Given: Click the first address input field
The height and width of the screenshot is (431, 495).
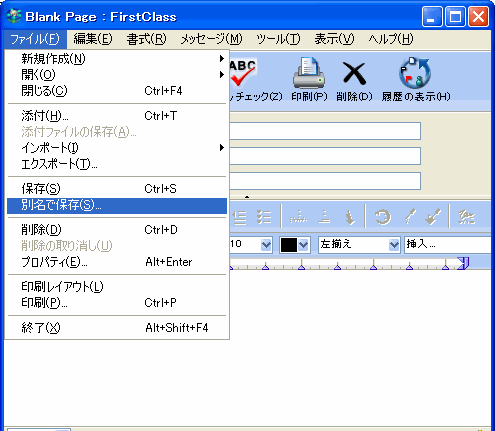Looking at the screenshot, I should click(325, 131).
